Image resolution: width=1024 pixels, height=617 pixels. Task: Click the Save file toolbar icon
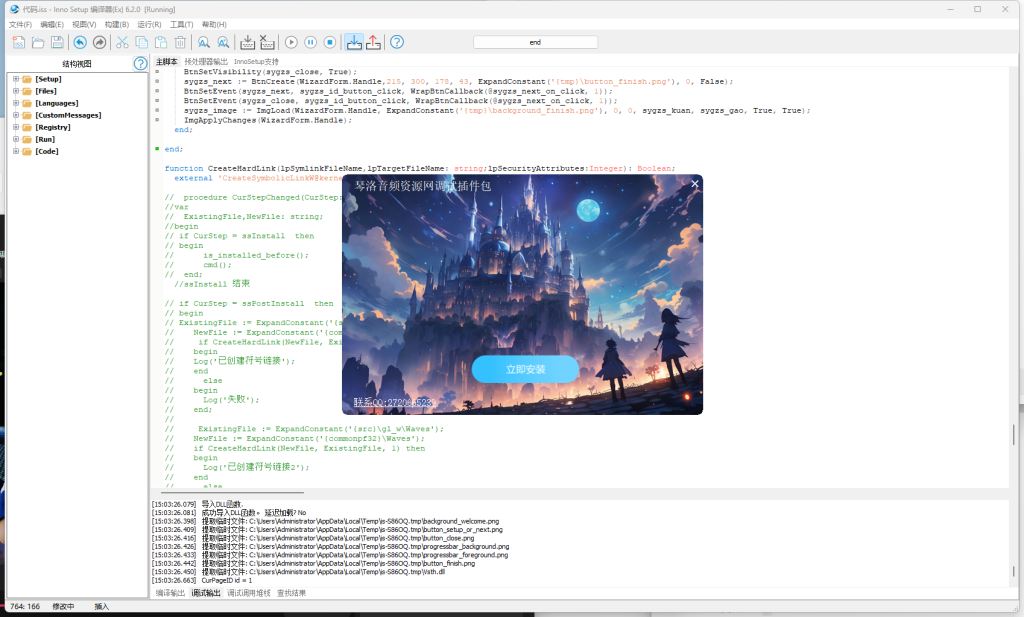pyautogui.click(x=57, y=42)
